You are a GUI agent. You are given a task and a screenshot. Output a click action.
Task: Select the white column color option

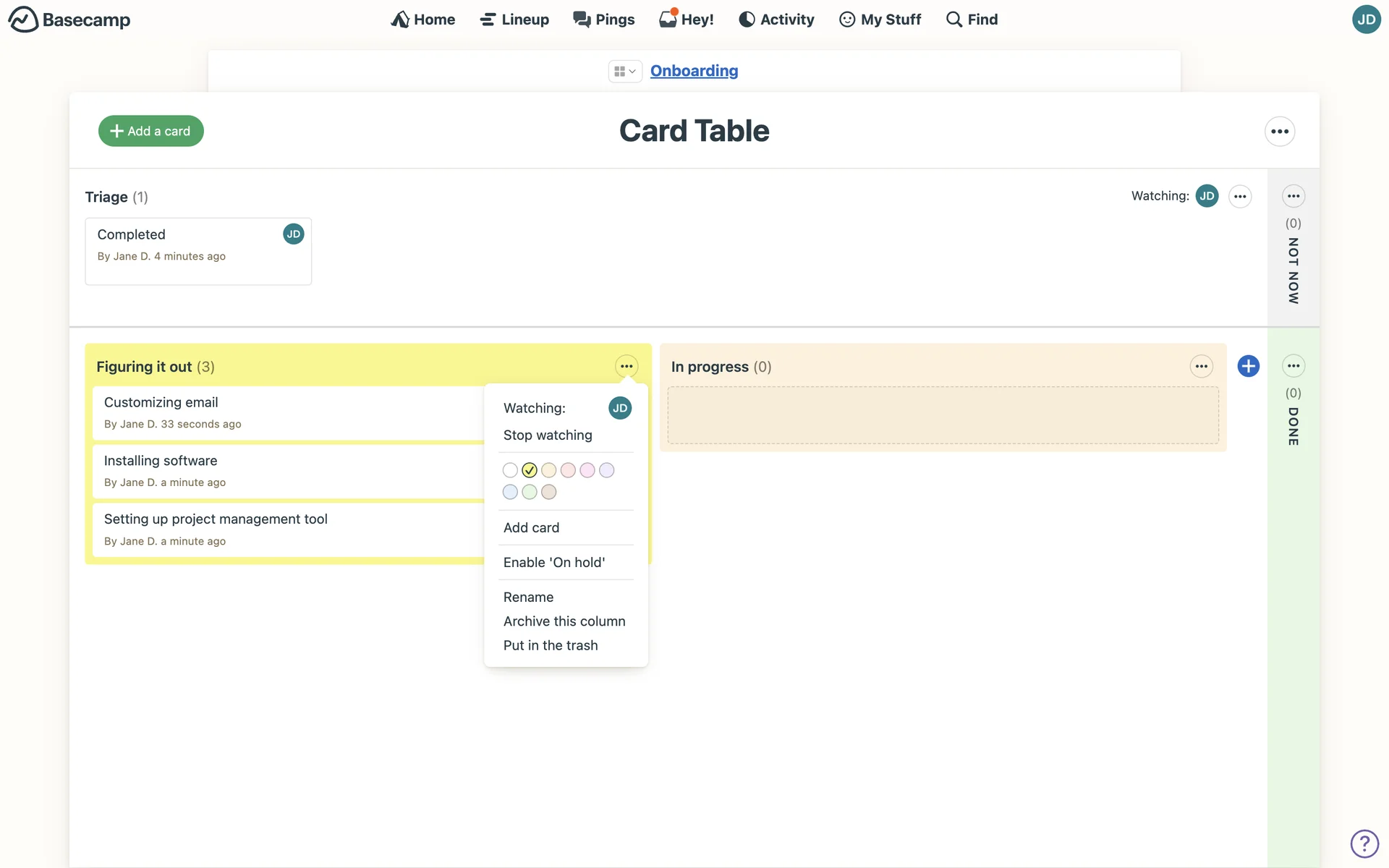point(510,470)
